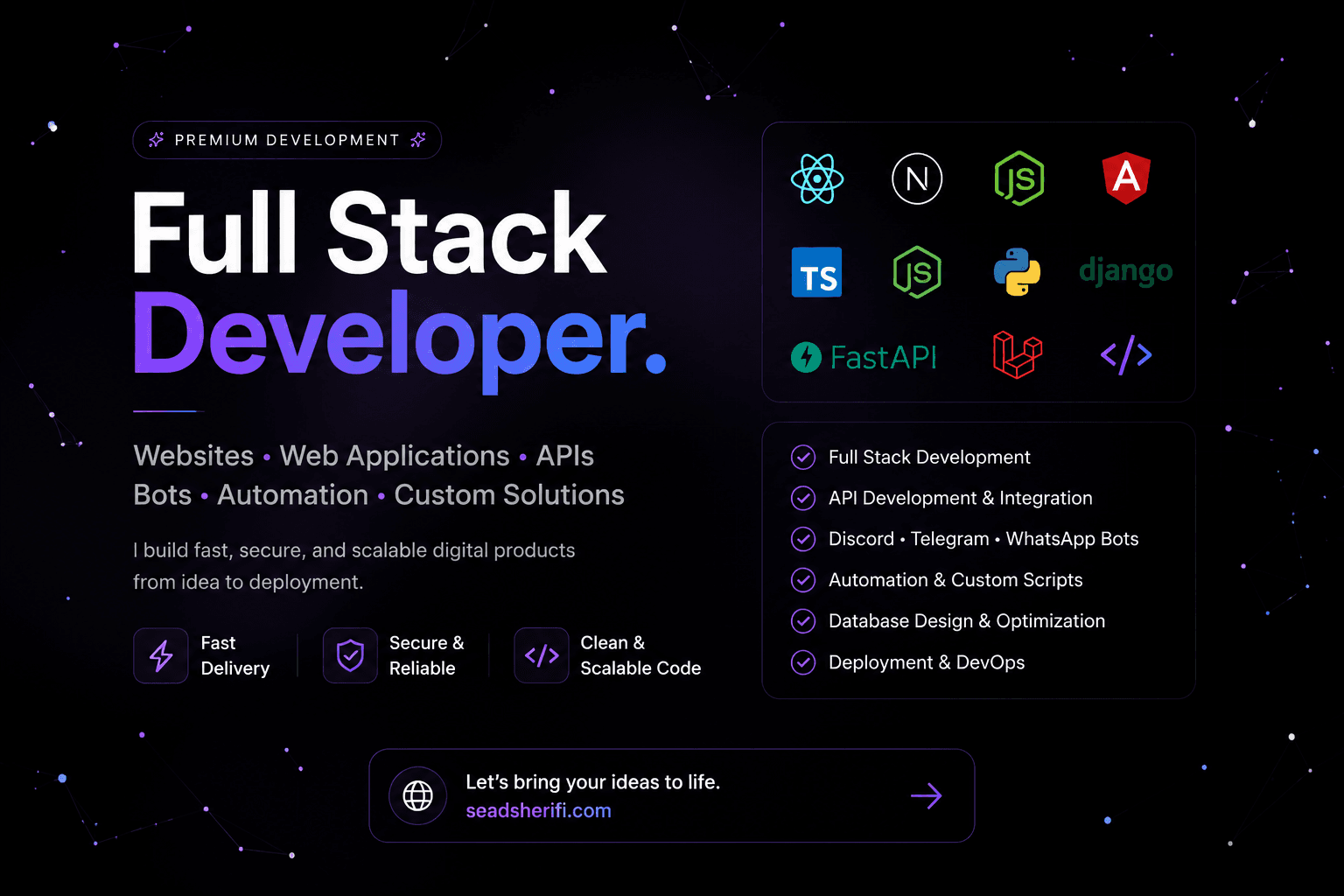Click the "Full Stack Development" list item text
1344x896 pixels.
pyautogui.click(x=929, y=457)
